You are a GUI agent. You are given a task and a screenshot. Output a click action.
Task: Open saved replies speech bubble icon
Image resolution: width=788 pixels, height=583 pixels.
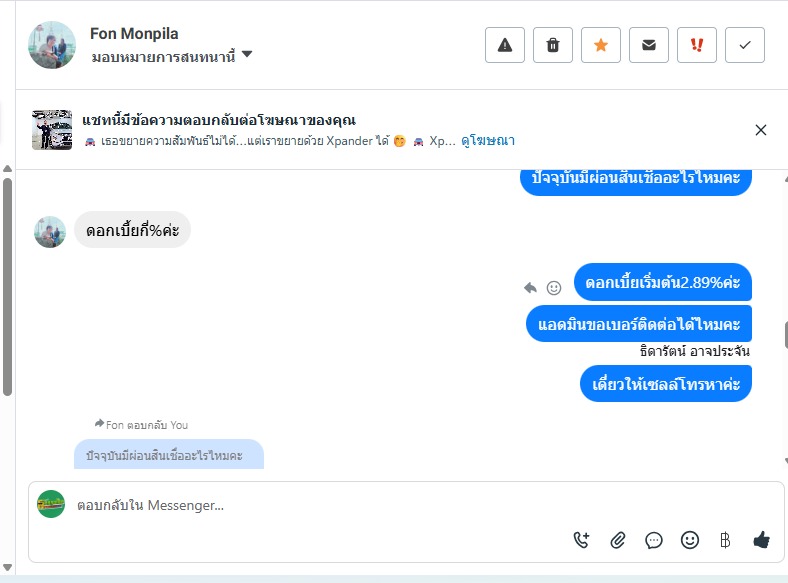654,540
